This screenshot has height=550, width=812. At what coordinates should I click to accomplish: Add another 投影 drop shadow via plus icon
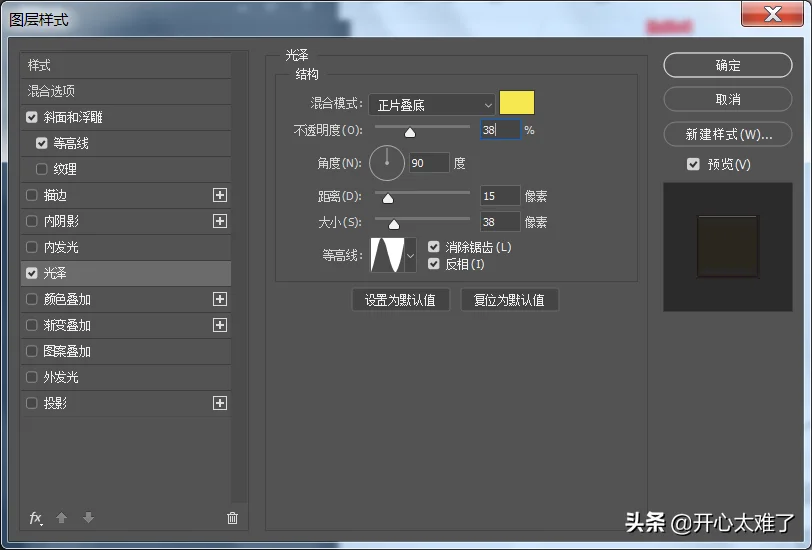(x=220, y=403)
